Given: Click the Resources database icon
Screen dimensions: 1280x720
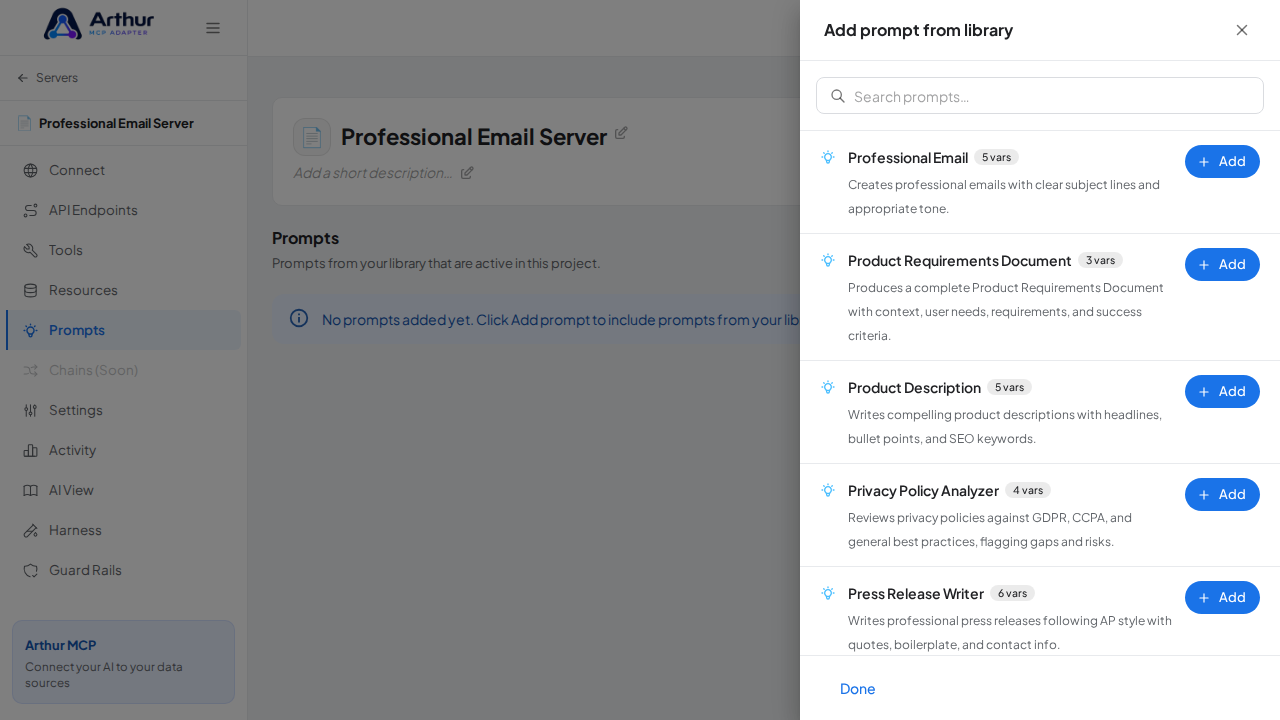Looking at the screenshot, I should coord(31,290).
